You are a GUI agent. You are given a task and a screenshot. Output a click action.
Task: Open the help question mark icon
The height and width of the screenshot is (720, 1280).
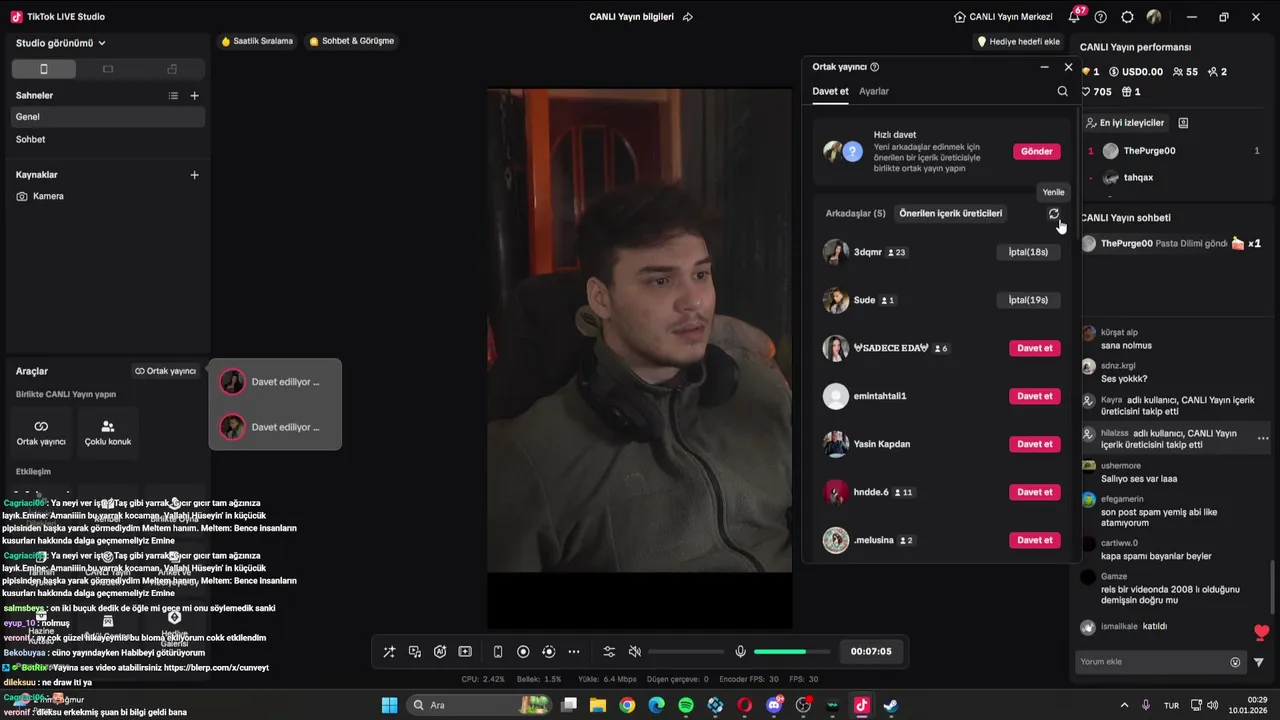point(1101,17)
